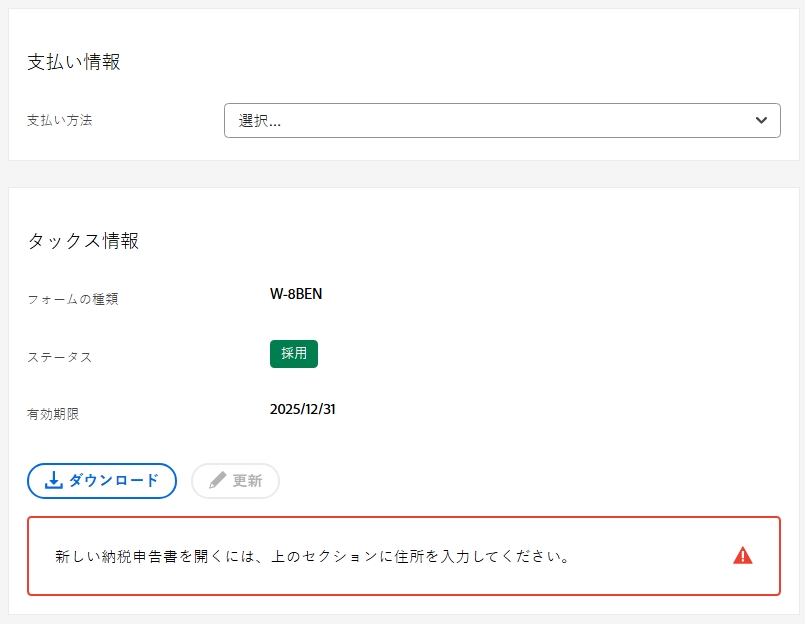Click the chevron arrow in payment method selector

(x=761, y=121)
